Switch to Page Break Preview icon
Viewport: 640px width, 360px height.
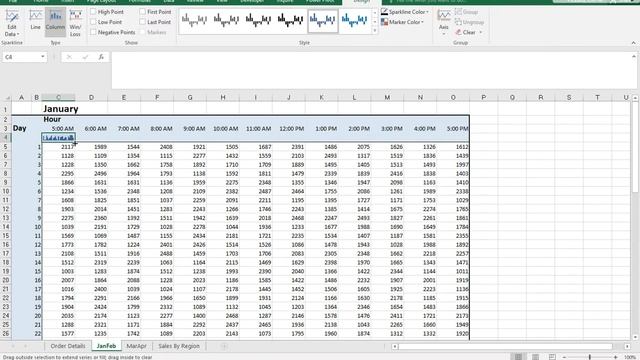pos(552,357)
